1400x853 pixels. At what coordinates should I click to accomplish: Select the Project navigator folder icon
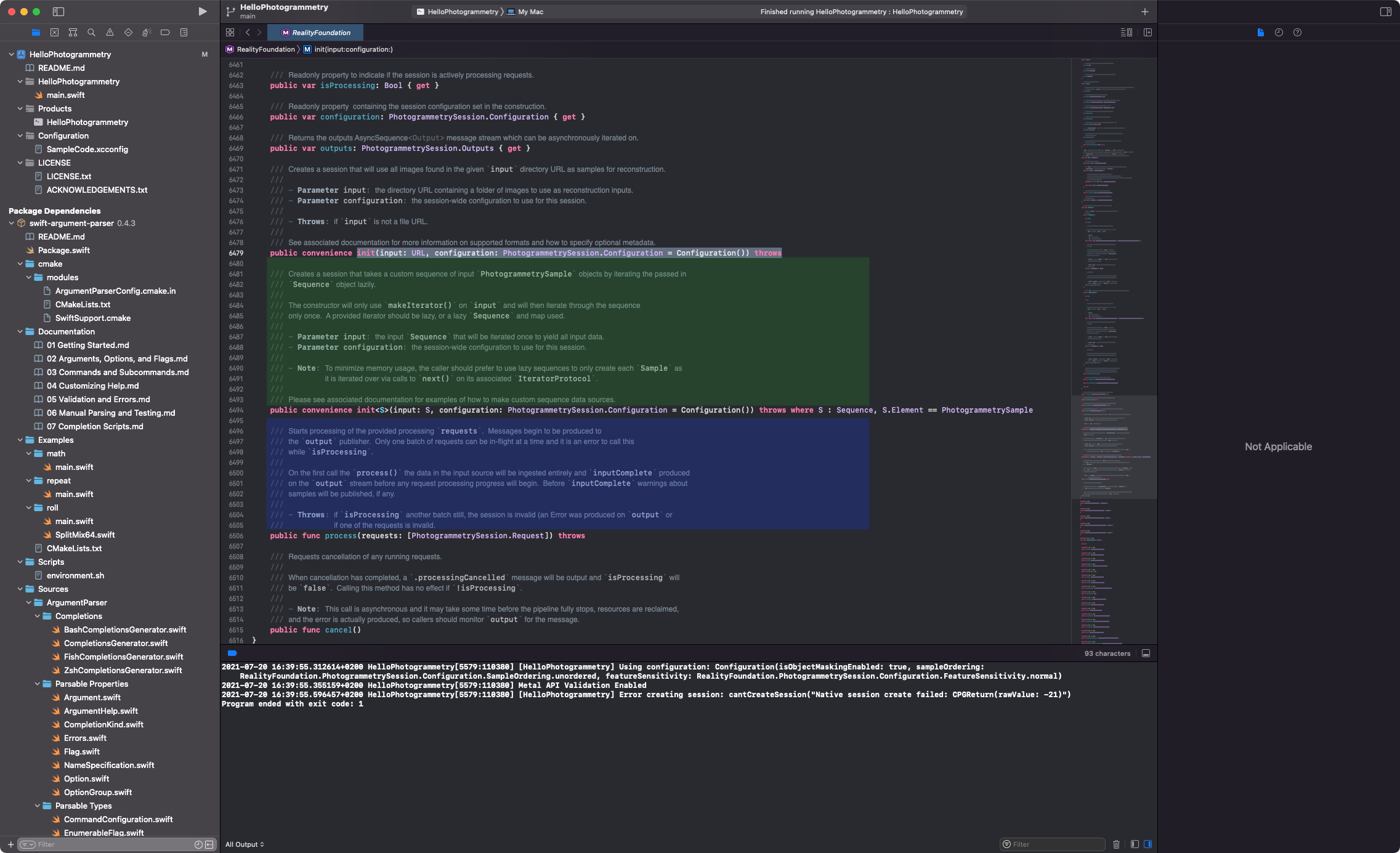pos(36,32)
